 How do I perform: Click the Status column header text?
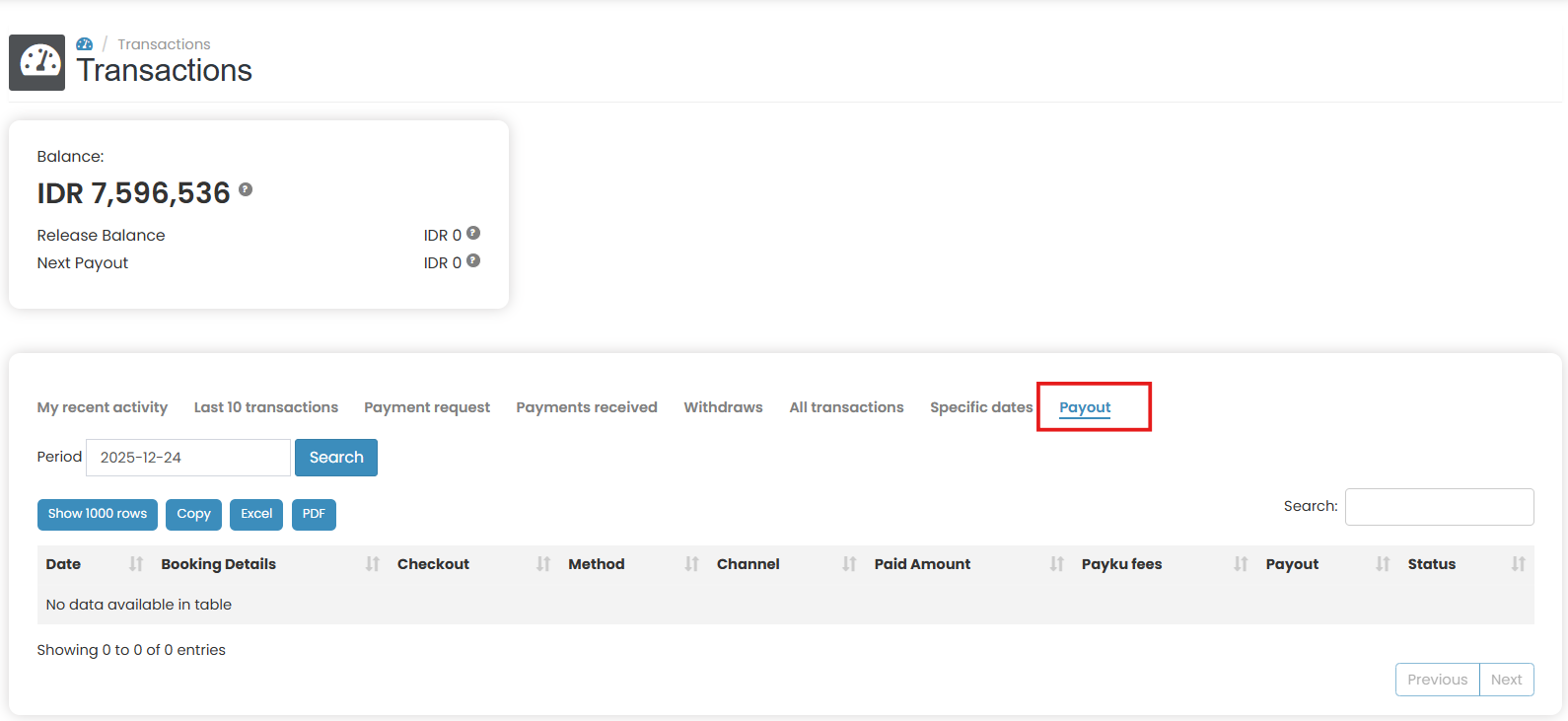click(1432, 564)
